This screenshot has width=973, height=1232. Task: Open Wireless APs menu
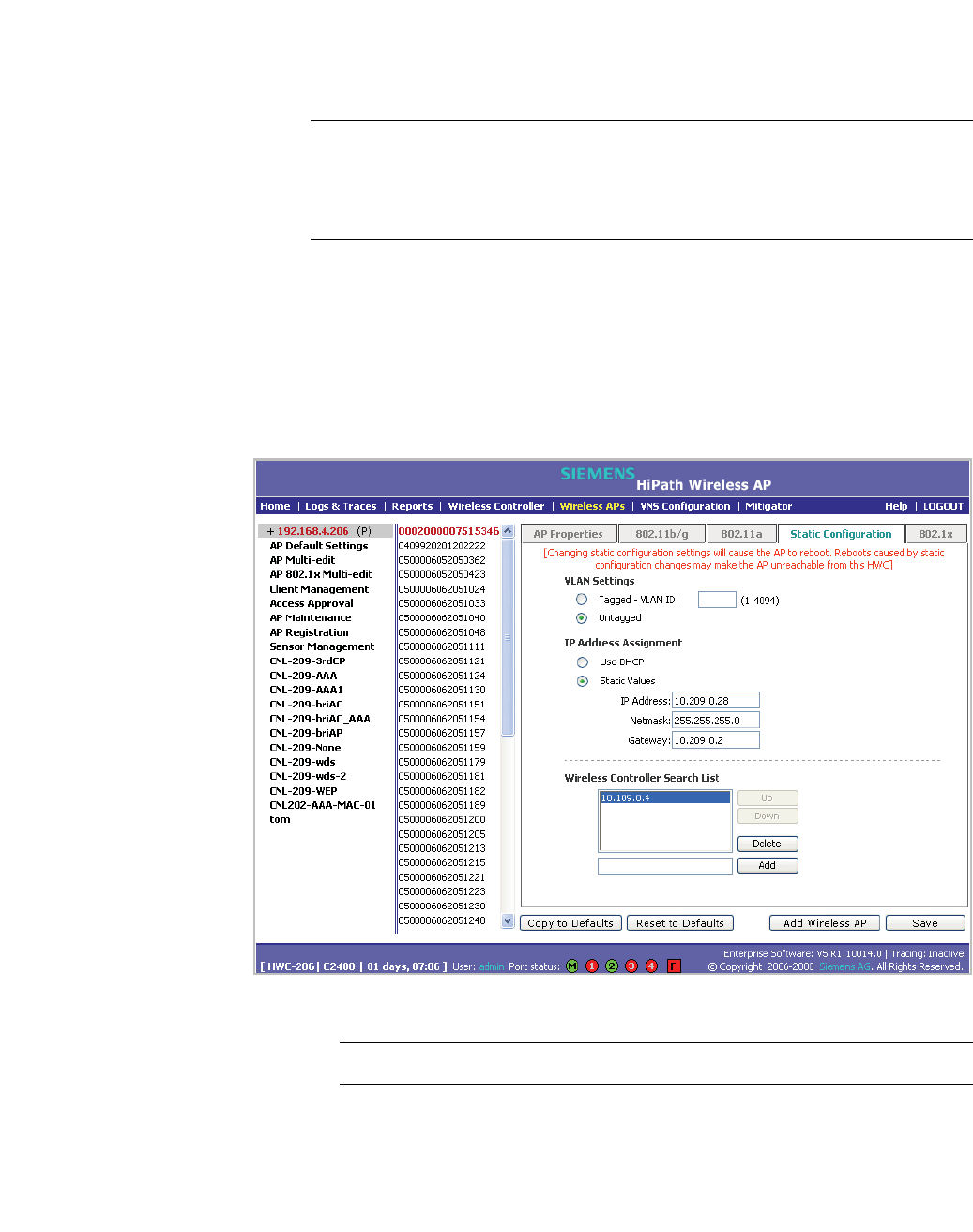coord(592,506)
